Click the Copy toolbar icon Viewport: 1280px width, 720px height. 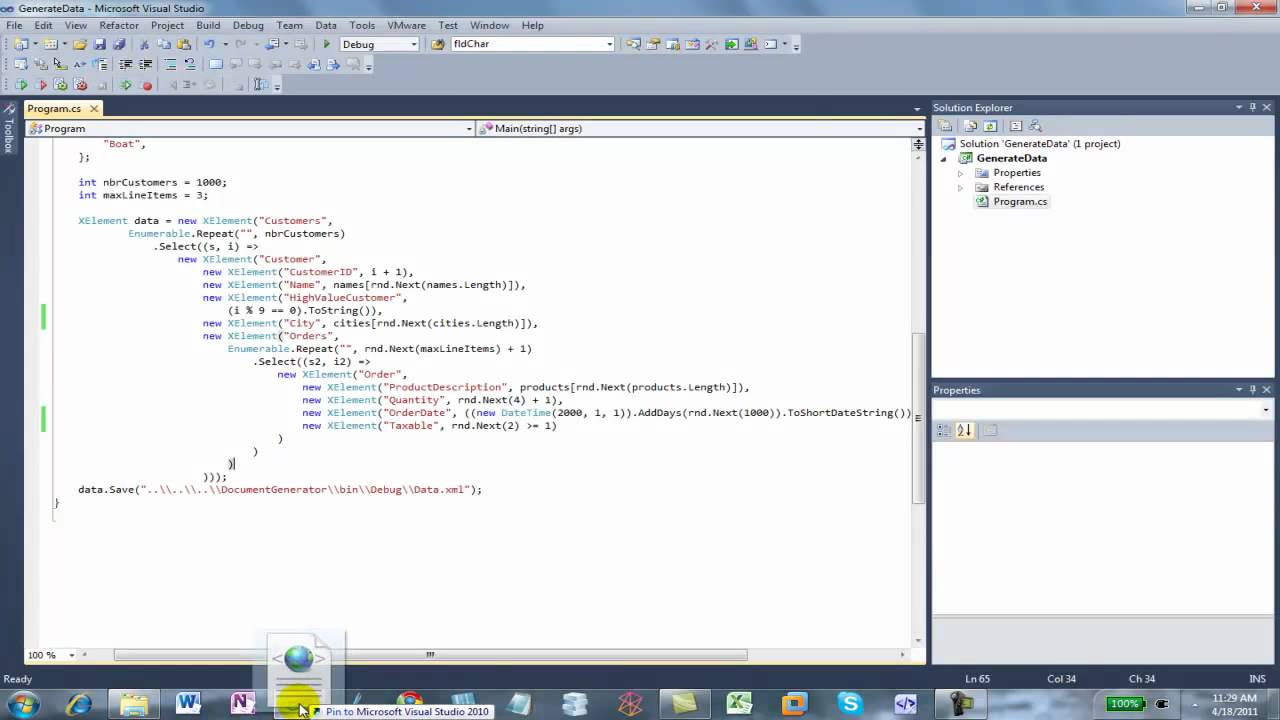(164, 44)
